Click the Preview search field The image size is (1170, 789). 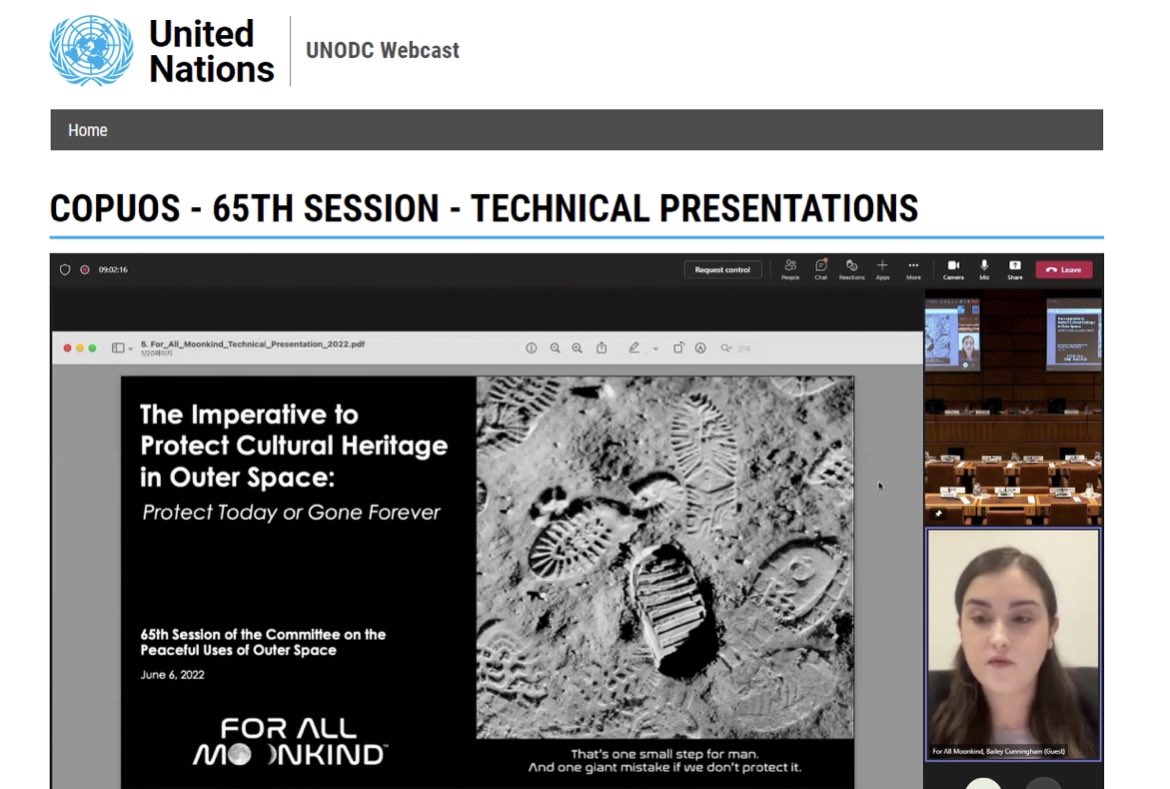coord(736,348)
